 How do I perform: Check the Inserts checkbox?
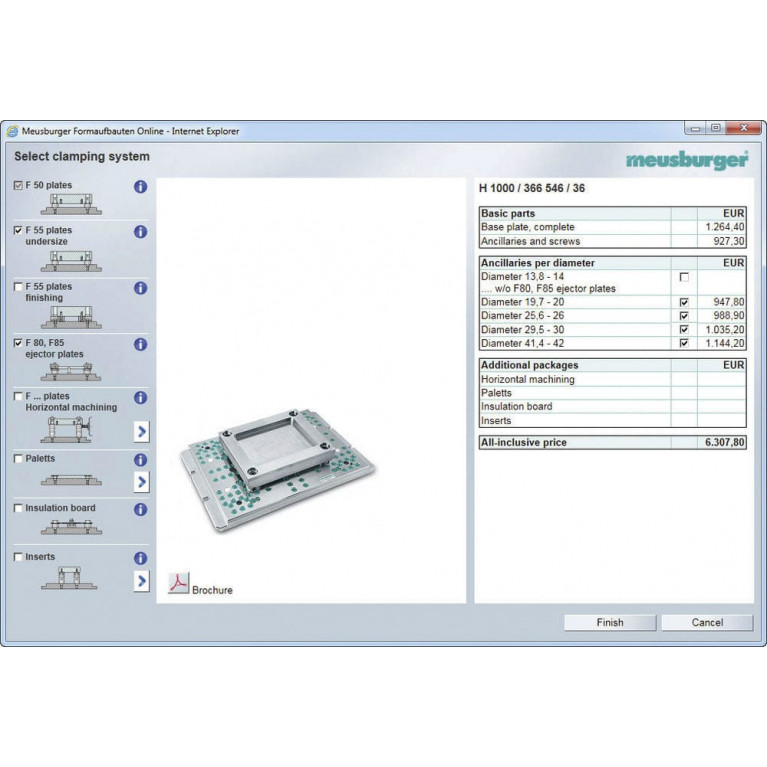pyautogui.click(x=18, y=557)
